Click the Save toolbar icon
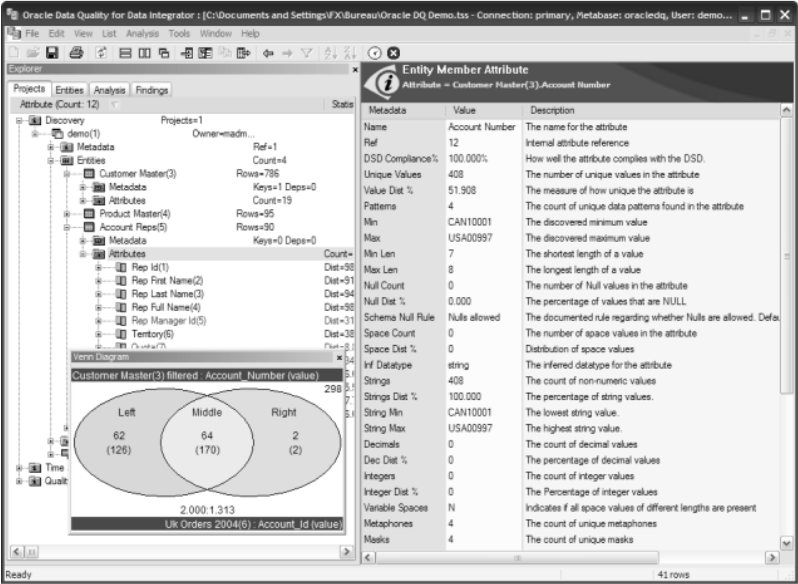The image size is (798, 584). click(x=52, y=53)
